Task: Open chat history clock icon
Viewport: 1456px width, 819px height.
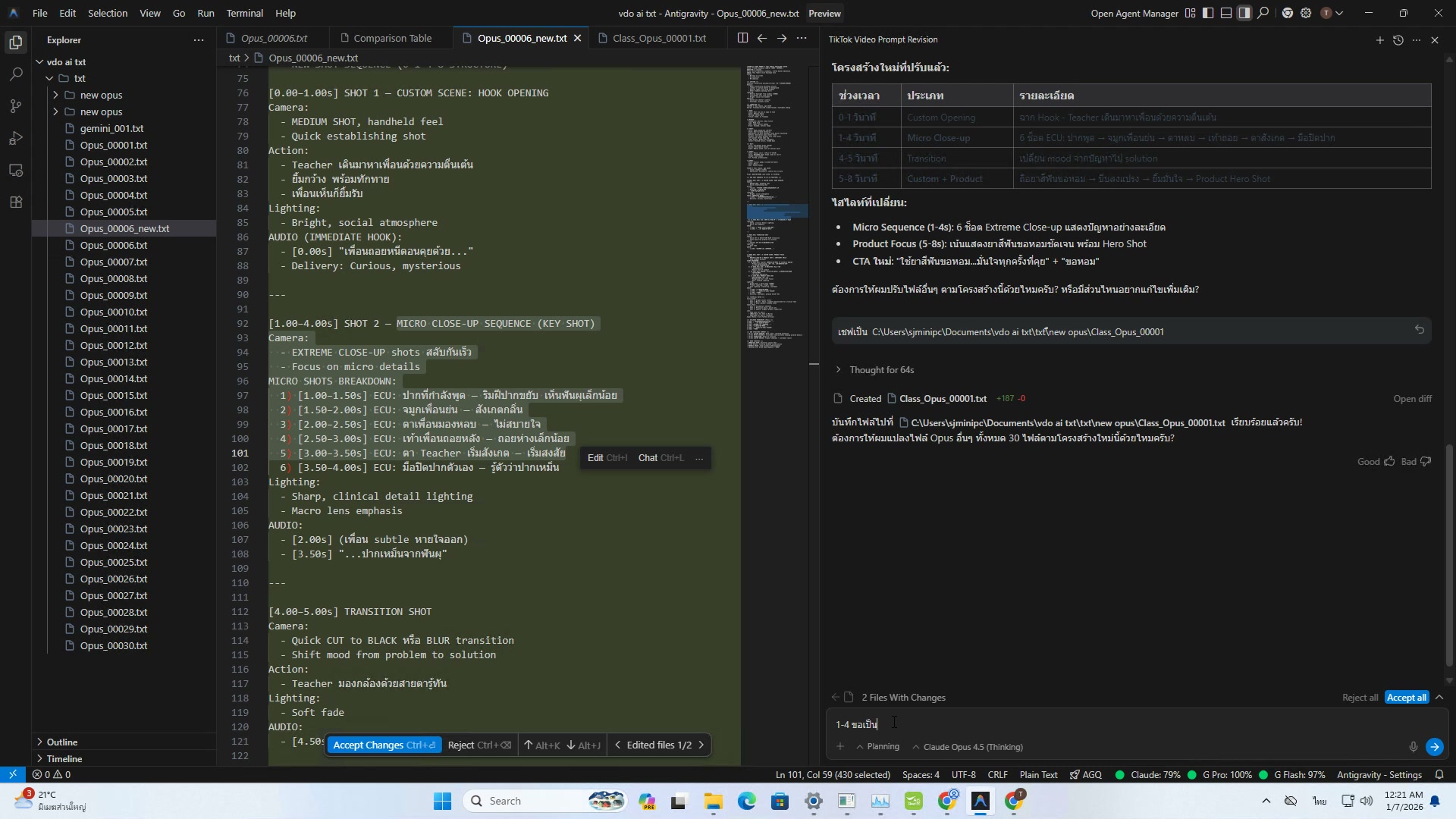Action: [1398, 40]
